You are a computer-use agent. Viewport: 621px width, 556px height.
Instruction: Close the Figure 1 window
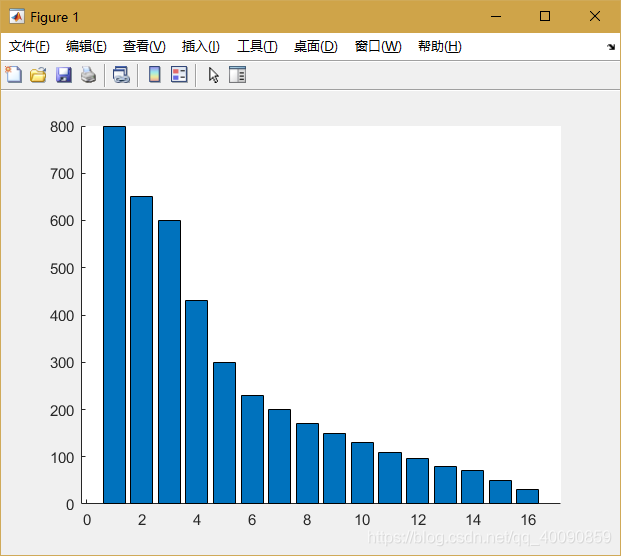point(594,17)
